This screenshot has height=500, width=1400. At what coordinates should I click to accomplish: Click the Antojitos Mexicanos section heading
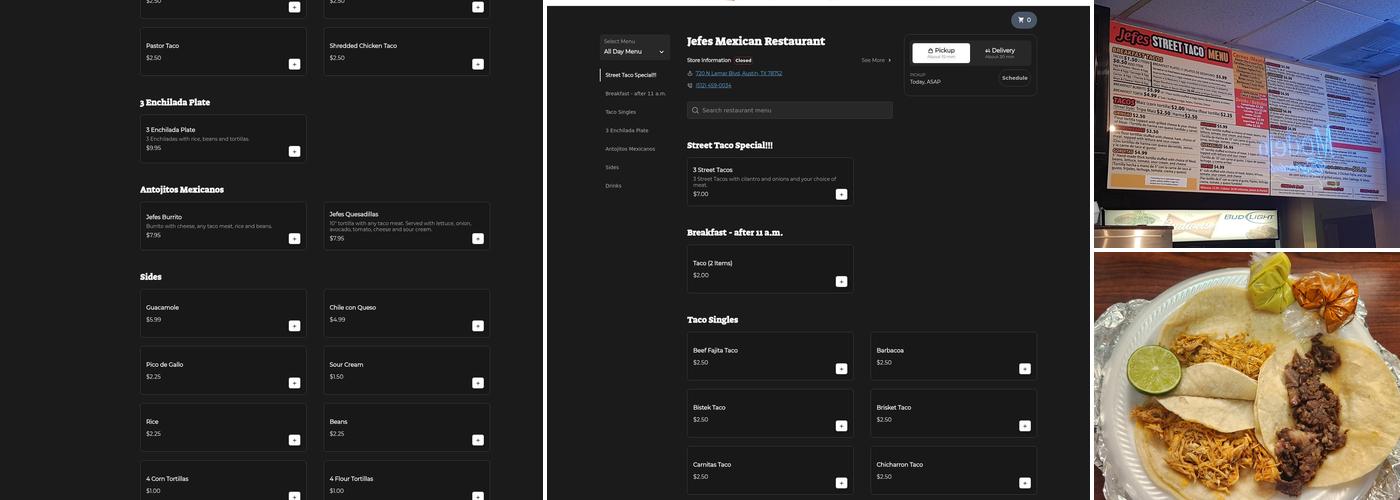[x=182, y=189]
